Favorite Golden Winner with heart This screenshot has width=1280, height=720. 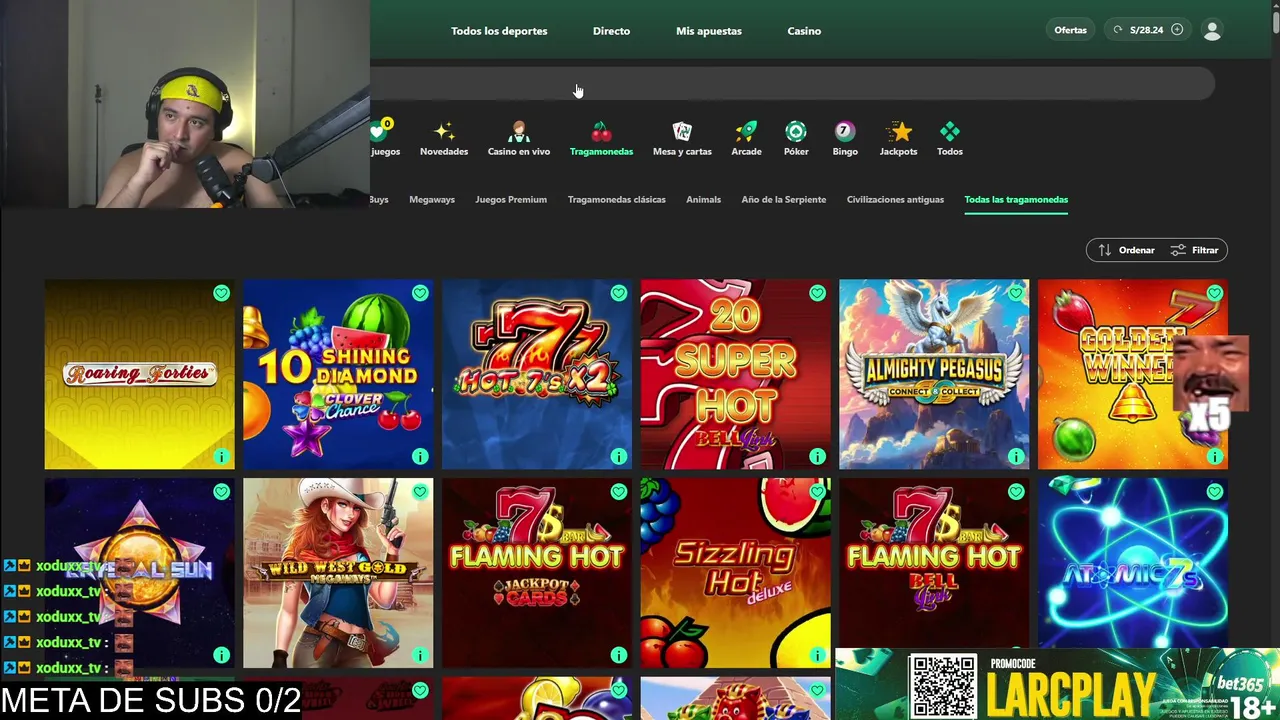click(x=1215, y=293)
